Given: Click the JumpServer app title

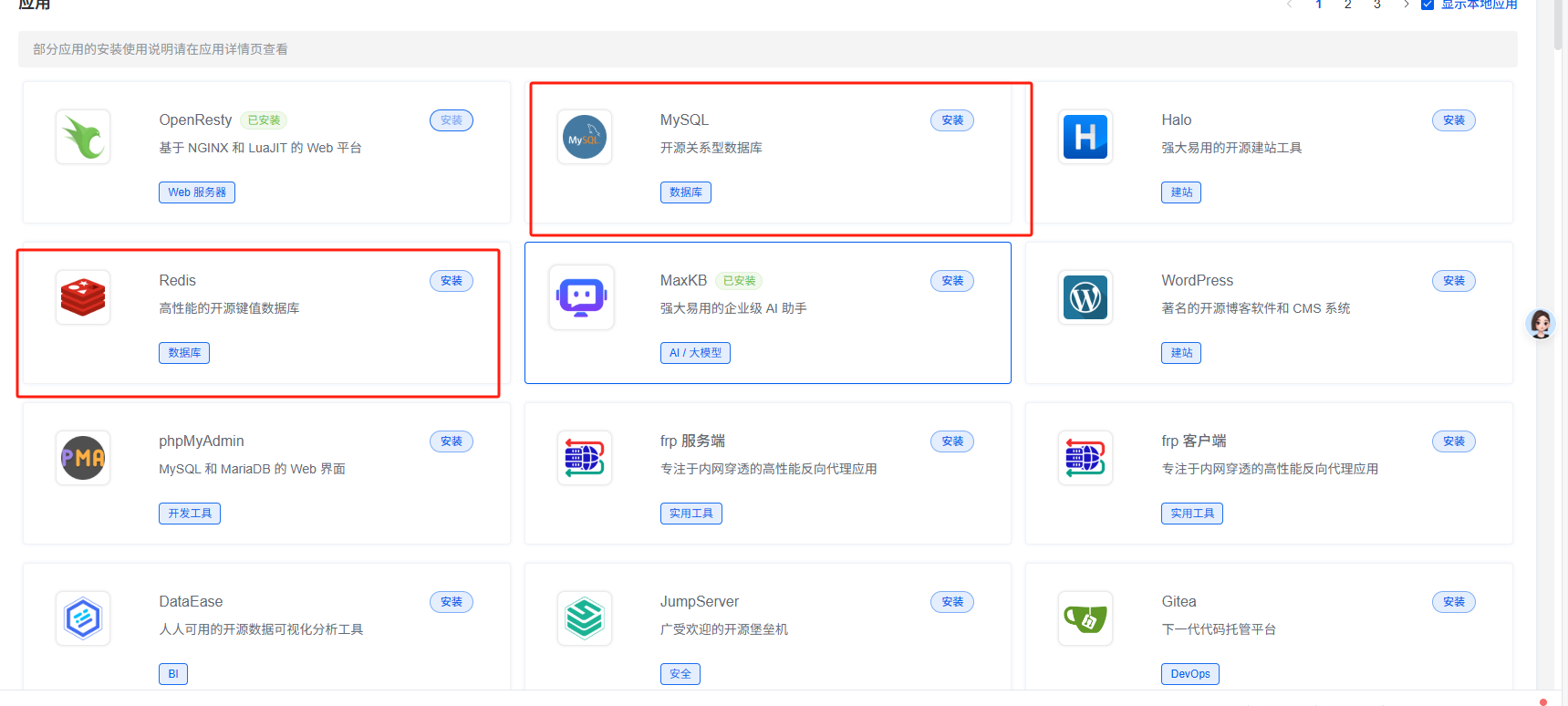Looking at the screenshot, I should (x=700, y=602).
